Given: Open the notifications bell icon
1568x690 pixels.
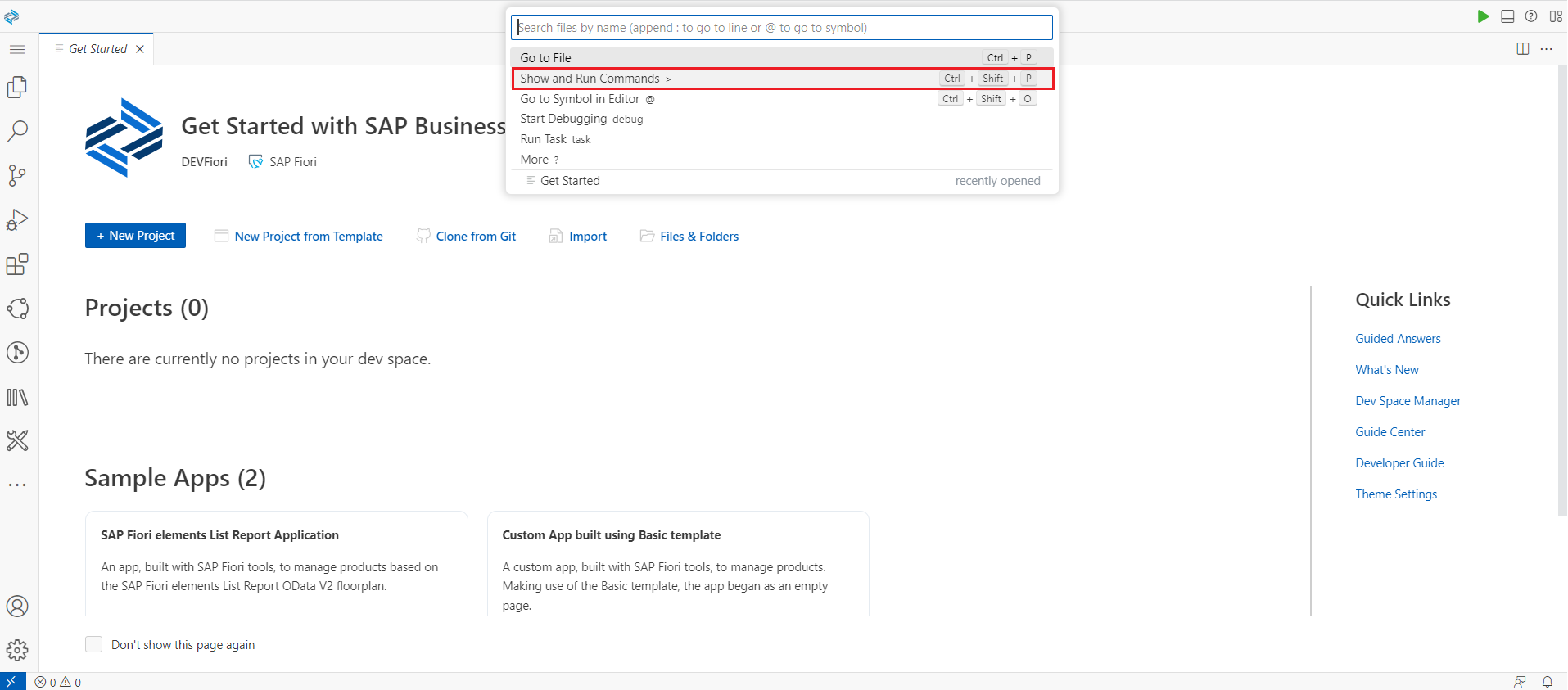Looking at the screenshot, I should (1548, 682).
